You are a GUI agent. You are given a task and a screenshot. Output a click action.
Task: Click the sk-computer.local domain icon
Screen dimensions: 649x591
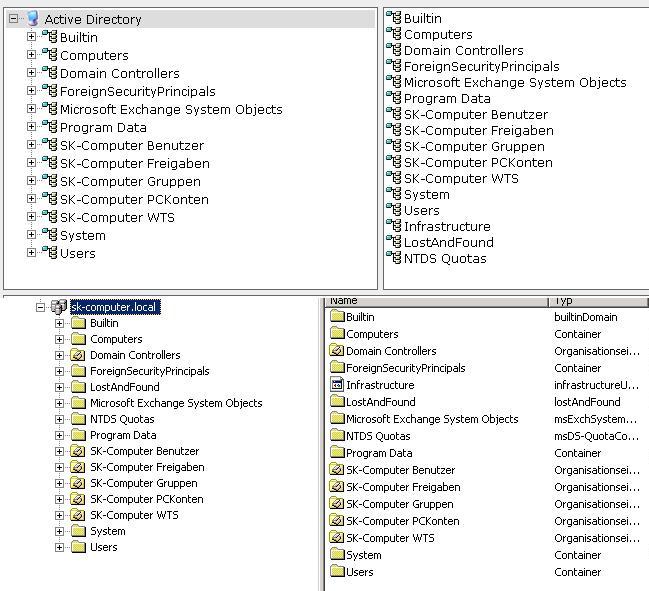click(58, 307)
